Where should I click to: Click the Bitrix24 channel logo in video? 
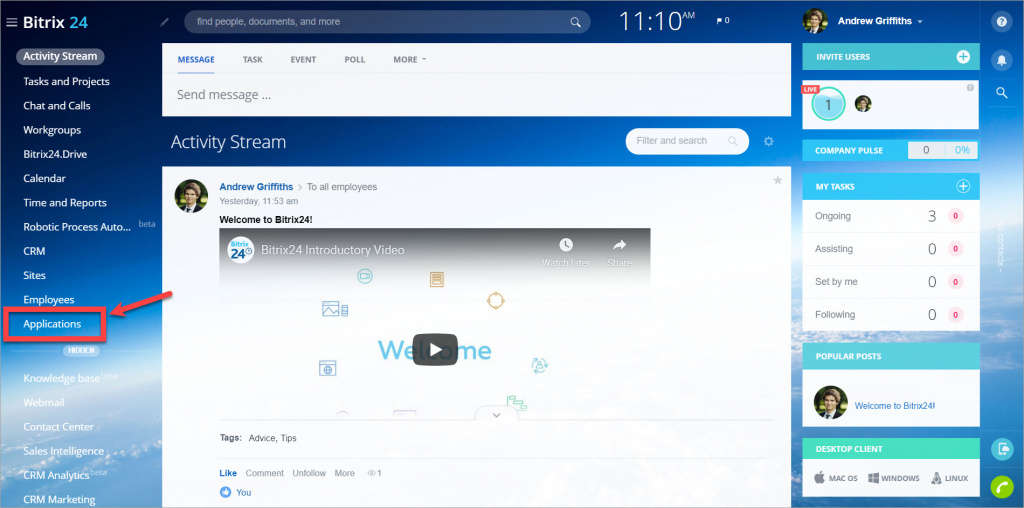240,249
